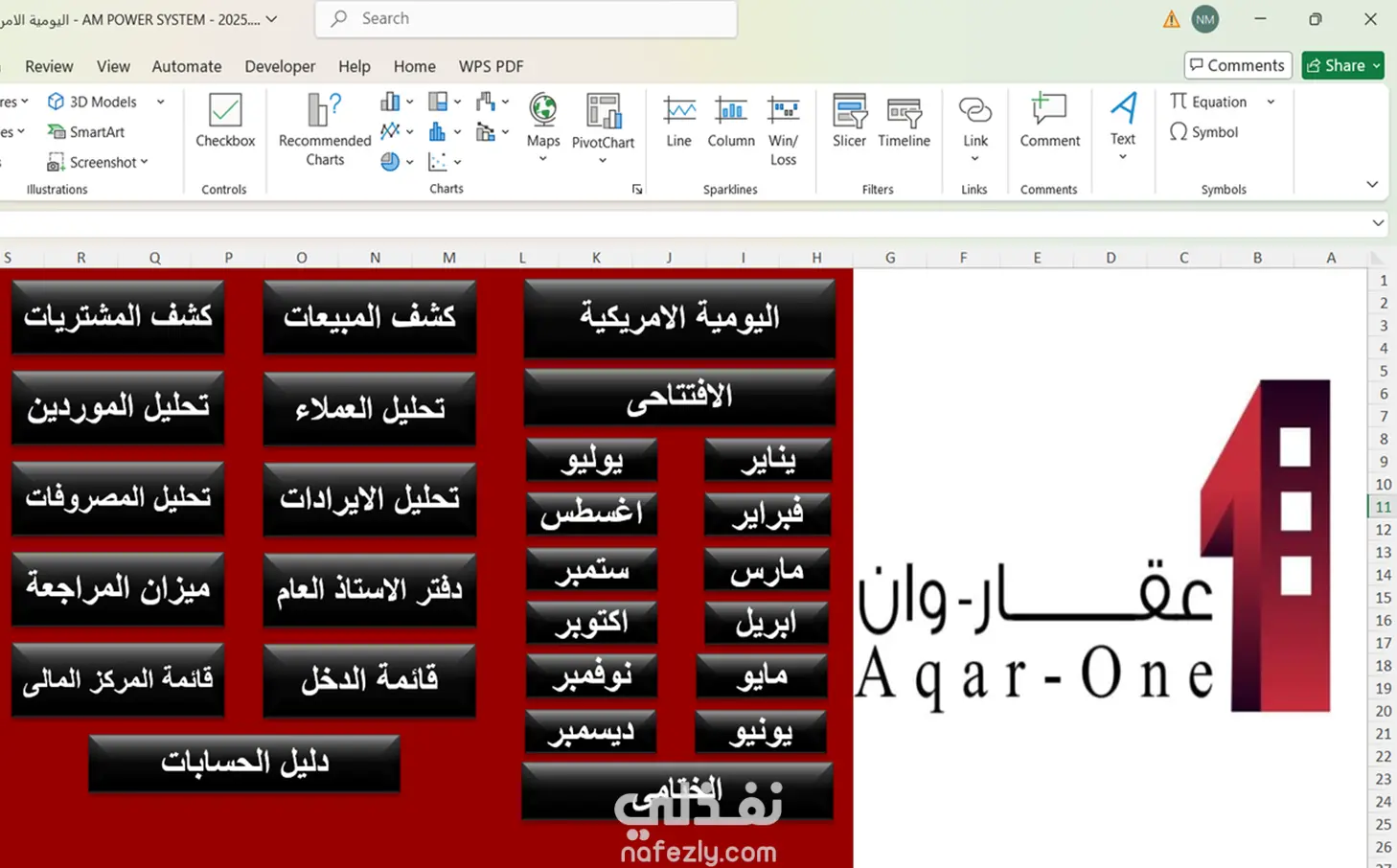
Task: Open the Help tab
Action: point(354,66)
